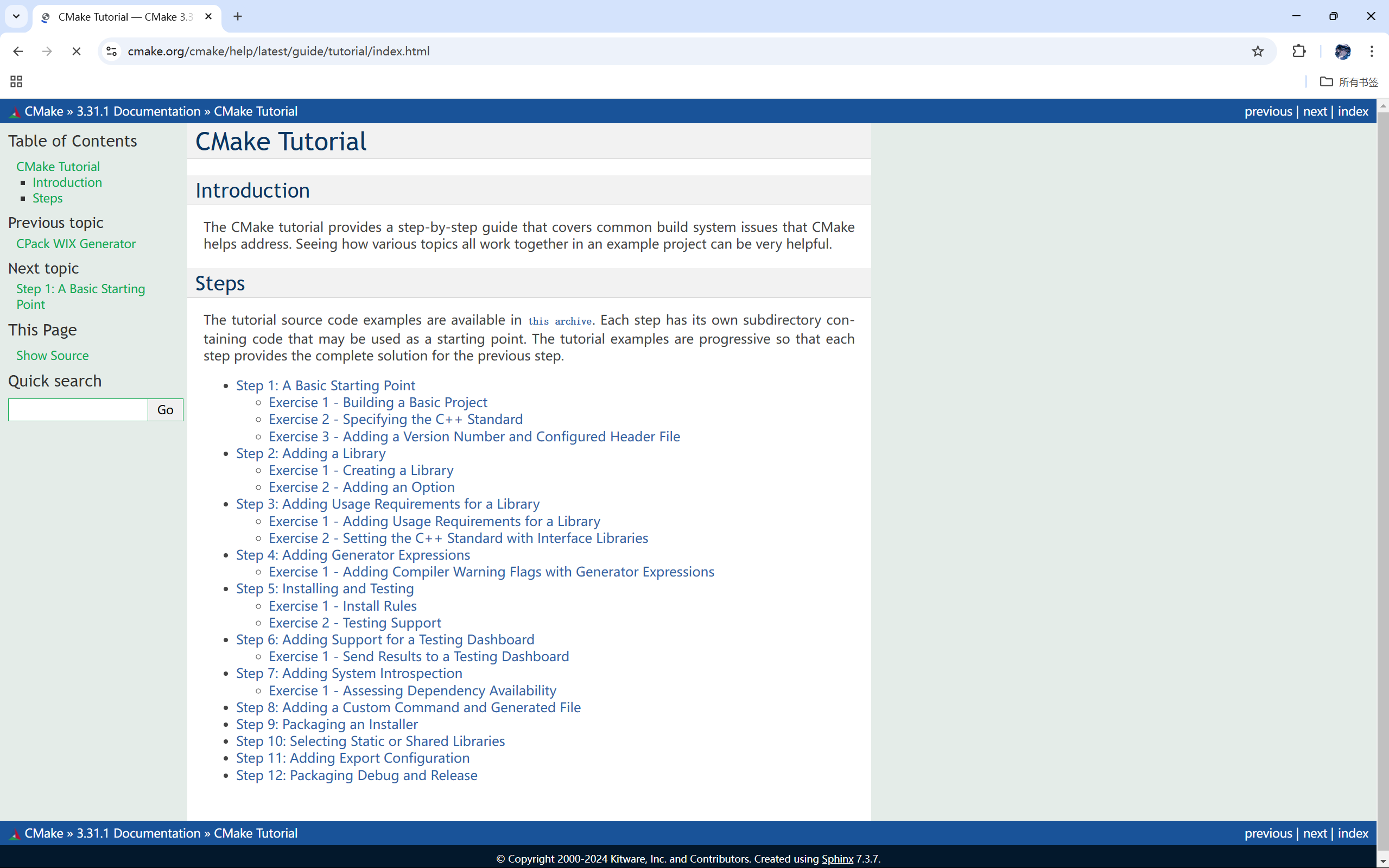Open Exercise 2 - Setting the C++ Standard with Interface Libraries
1389x868 pixels.
pos(458,538)
